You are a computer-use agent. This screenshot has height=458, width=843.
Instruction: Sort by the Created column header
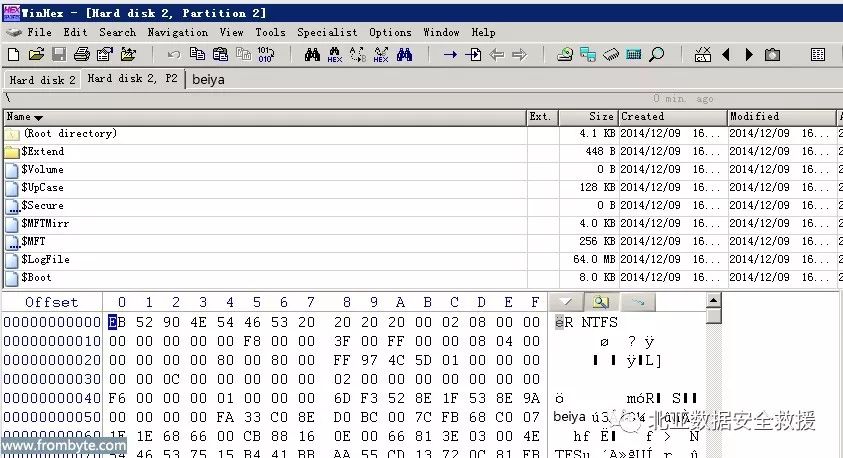[673, 117]
